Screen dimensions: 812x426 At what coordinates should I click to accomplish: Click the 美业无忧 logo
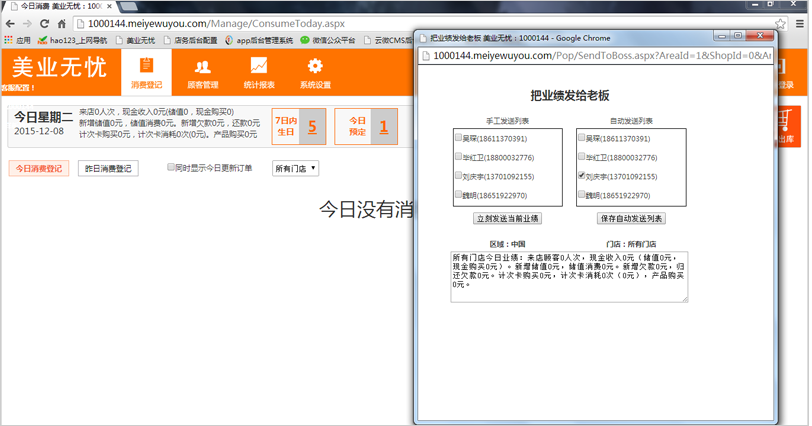[x=60, y=68]
